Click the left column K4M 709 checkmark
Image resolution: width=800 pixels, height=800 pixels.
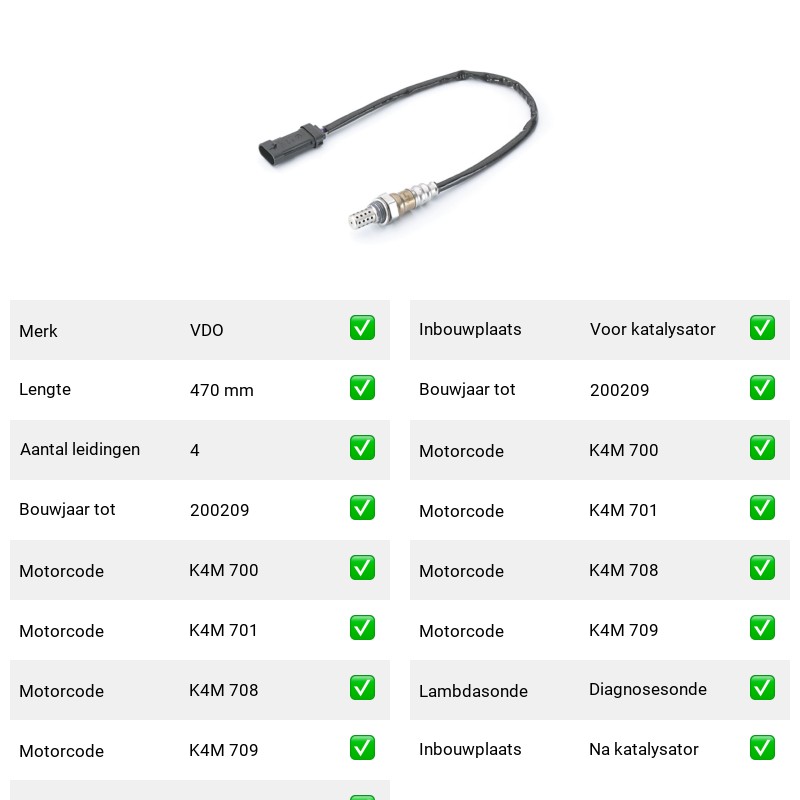[362, 747]
